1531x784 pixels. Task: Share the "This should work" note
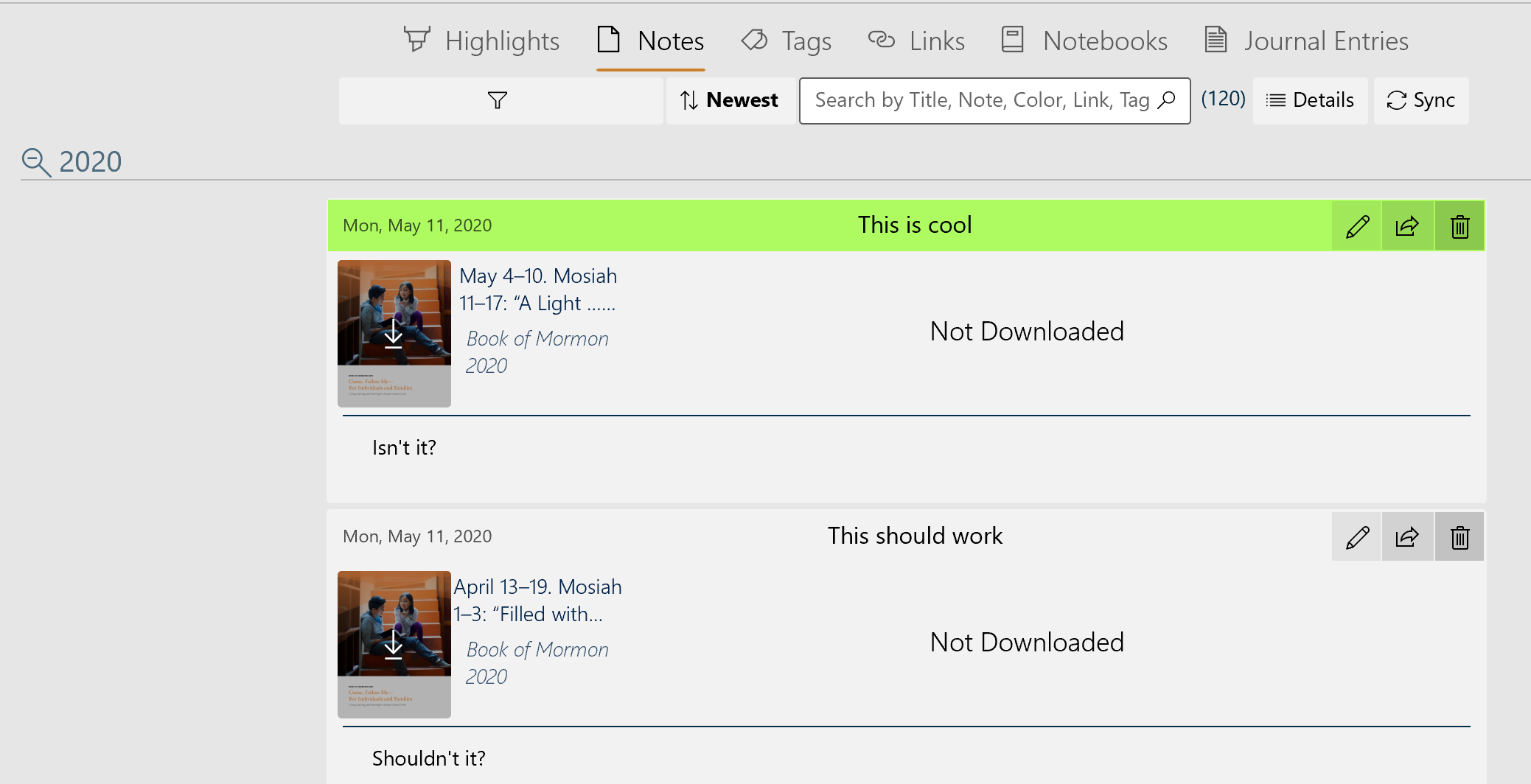tap(1407, 536)
